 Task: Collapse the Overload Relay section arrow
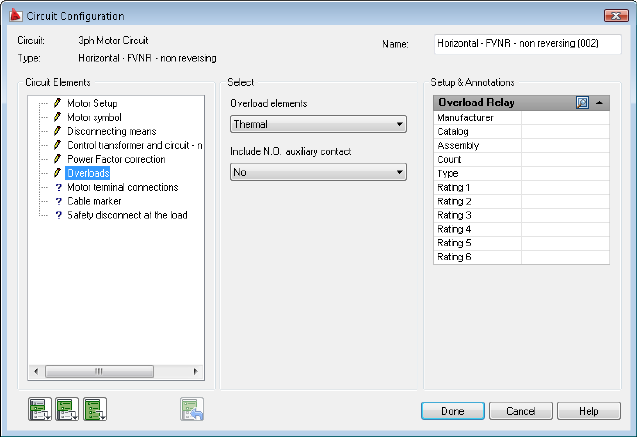coord(599,102)
